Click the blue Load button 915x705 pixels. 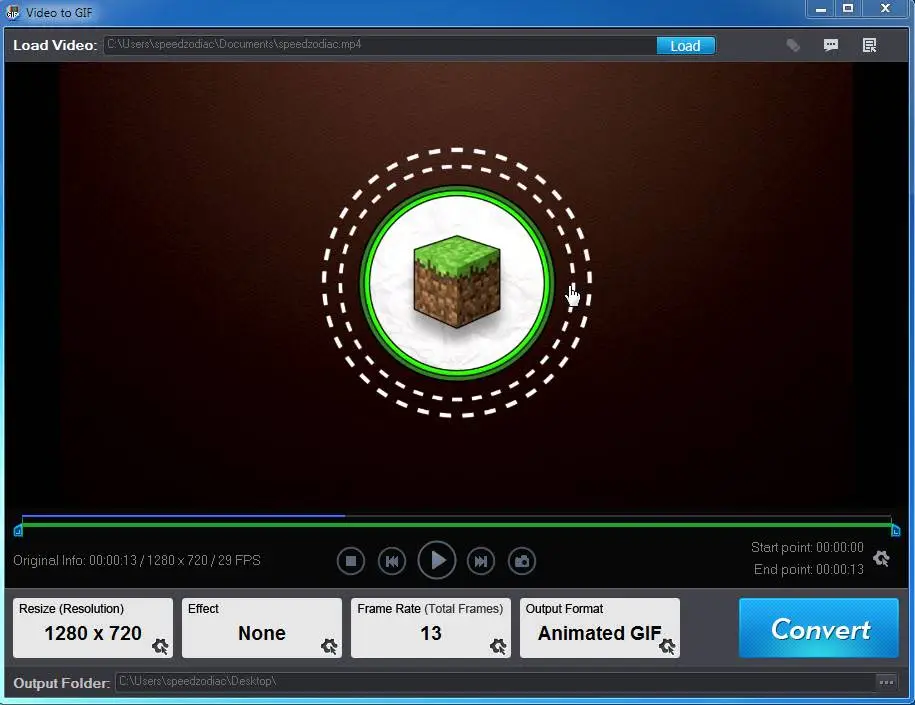(685, 46)
